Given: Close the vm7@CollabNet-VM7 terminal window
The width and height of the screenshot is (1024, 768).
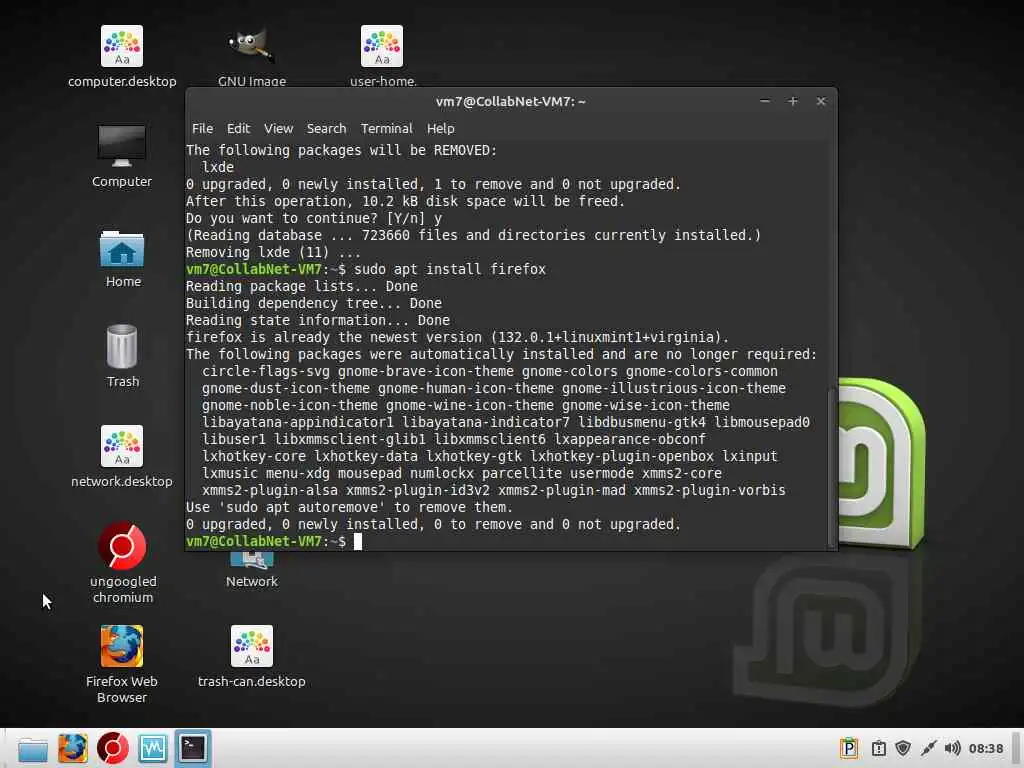Looking at the screenshot, I should [x=821, y=101].
